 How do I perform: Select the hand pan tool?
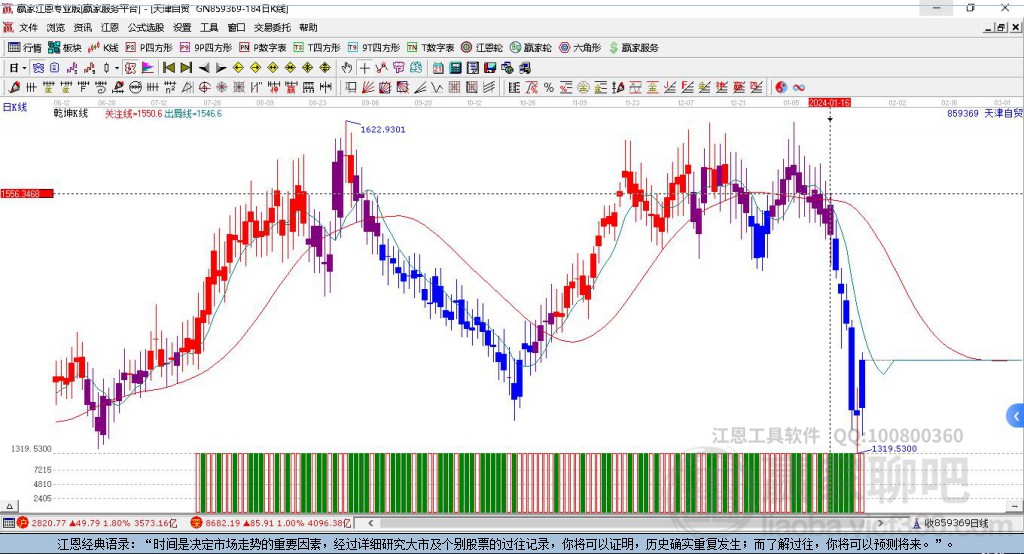point(347,68)
